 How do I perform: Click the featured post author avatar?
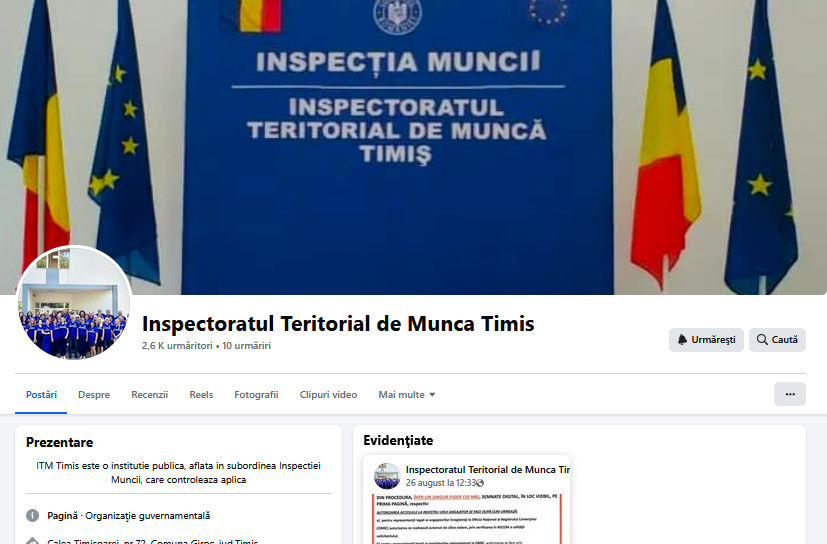point(387,476)
